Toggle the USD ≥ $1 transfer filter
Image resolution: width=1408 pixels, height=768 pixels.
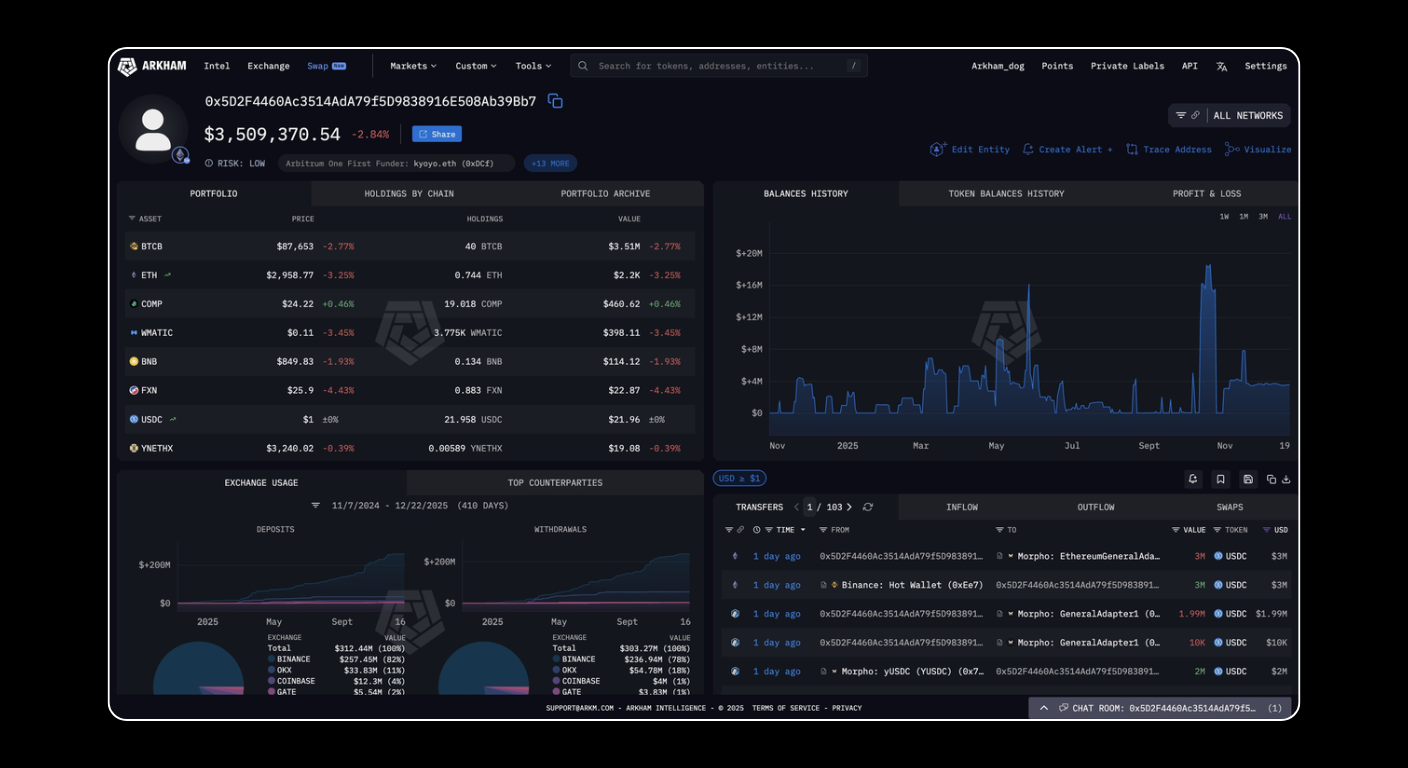point(739,478)
